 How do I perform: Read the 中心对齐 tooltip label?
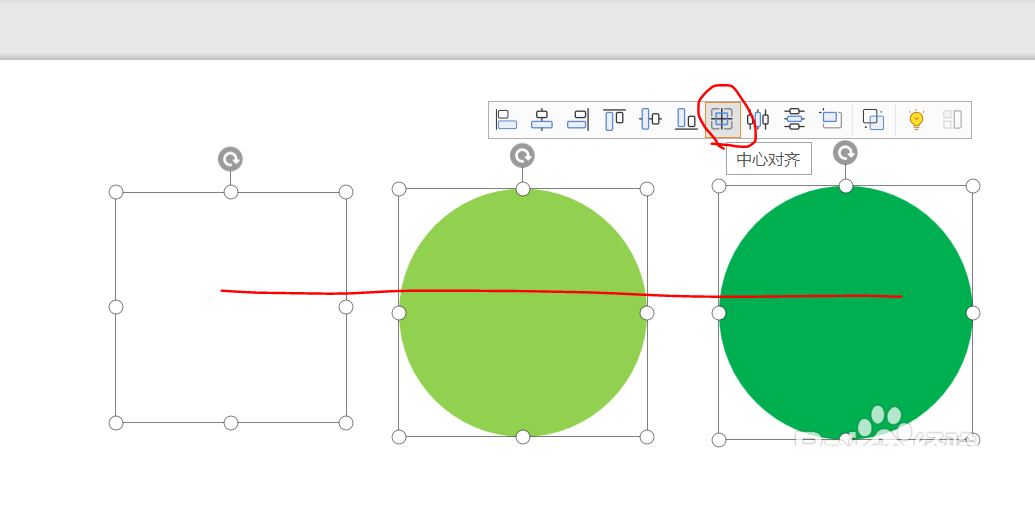pos(768,160)
